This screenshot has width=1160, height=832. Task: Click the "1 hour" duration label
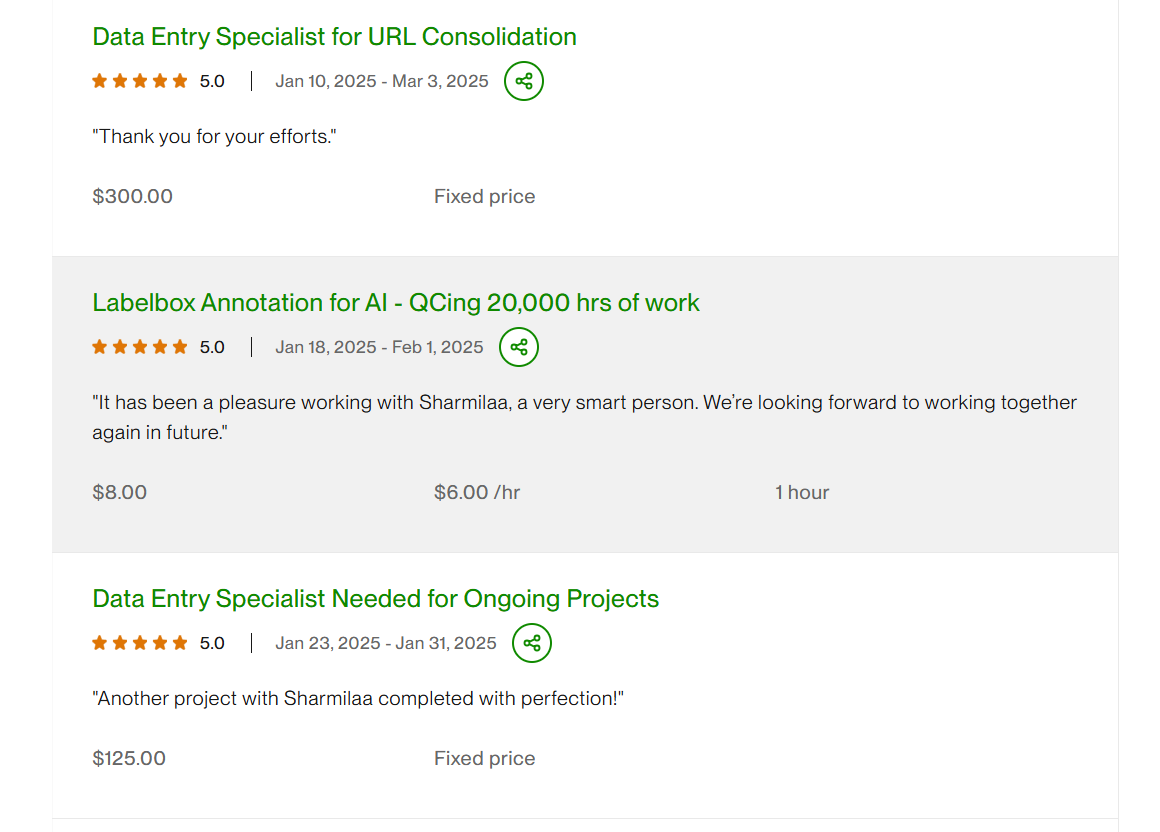(x=802, y=492)
